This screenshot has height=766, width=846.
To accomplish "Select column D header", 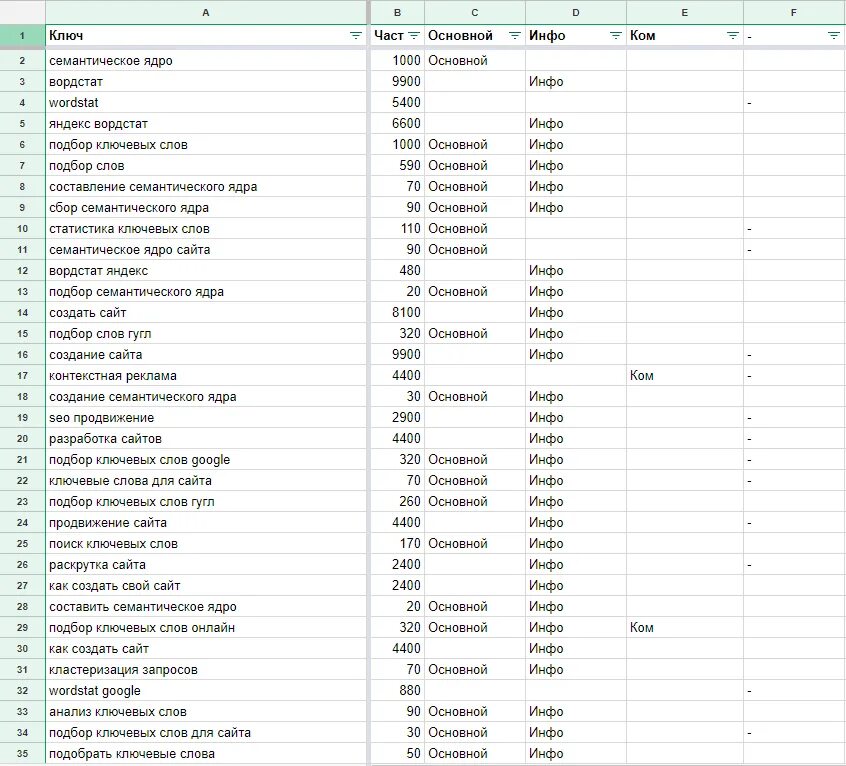I will (x=576, y=12).
